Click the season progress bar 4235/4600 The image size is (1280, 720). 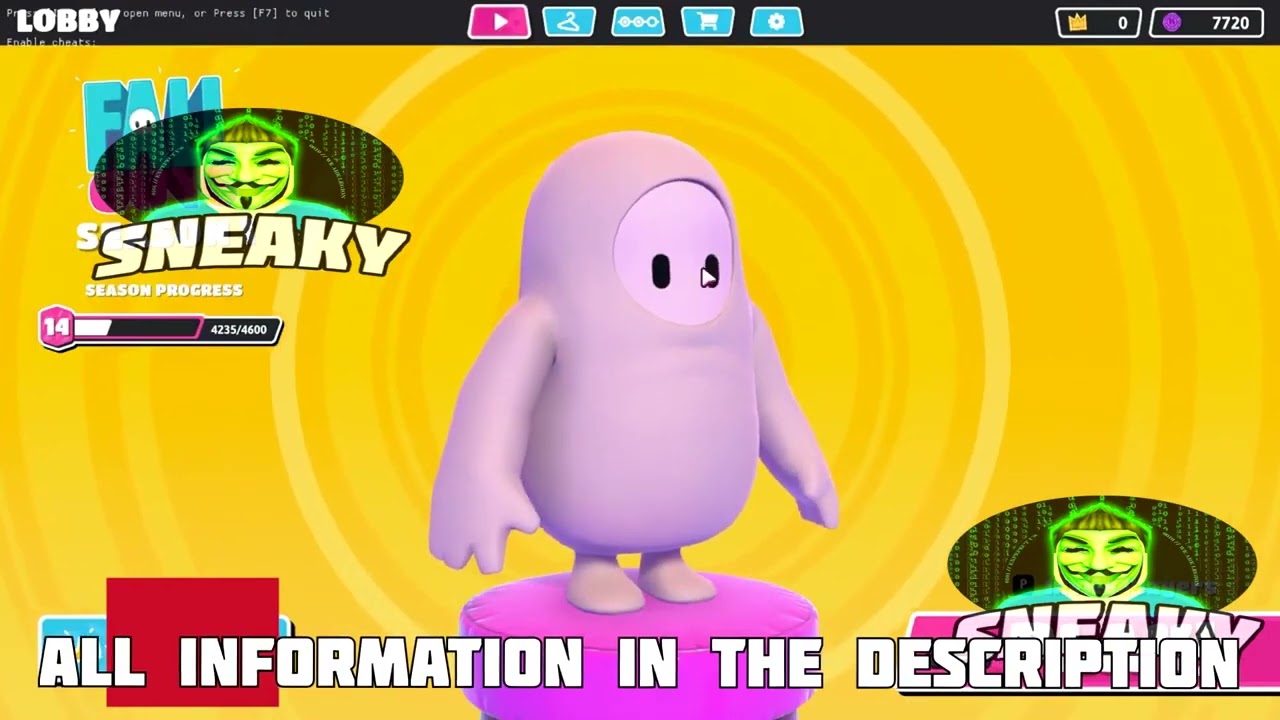point(178,329)
